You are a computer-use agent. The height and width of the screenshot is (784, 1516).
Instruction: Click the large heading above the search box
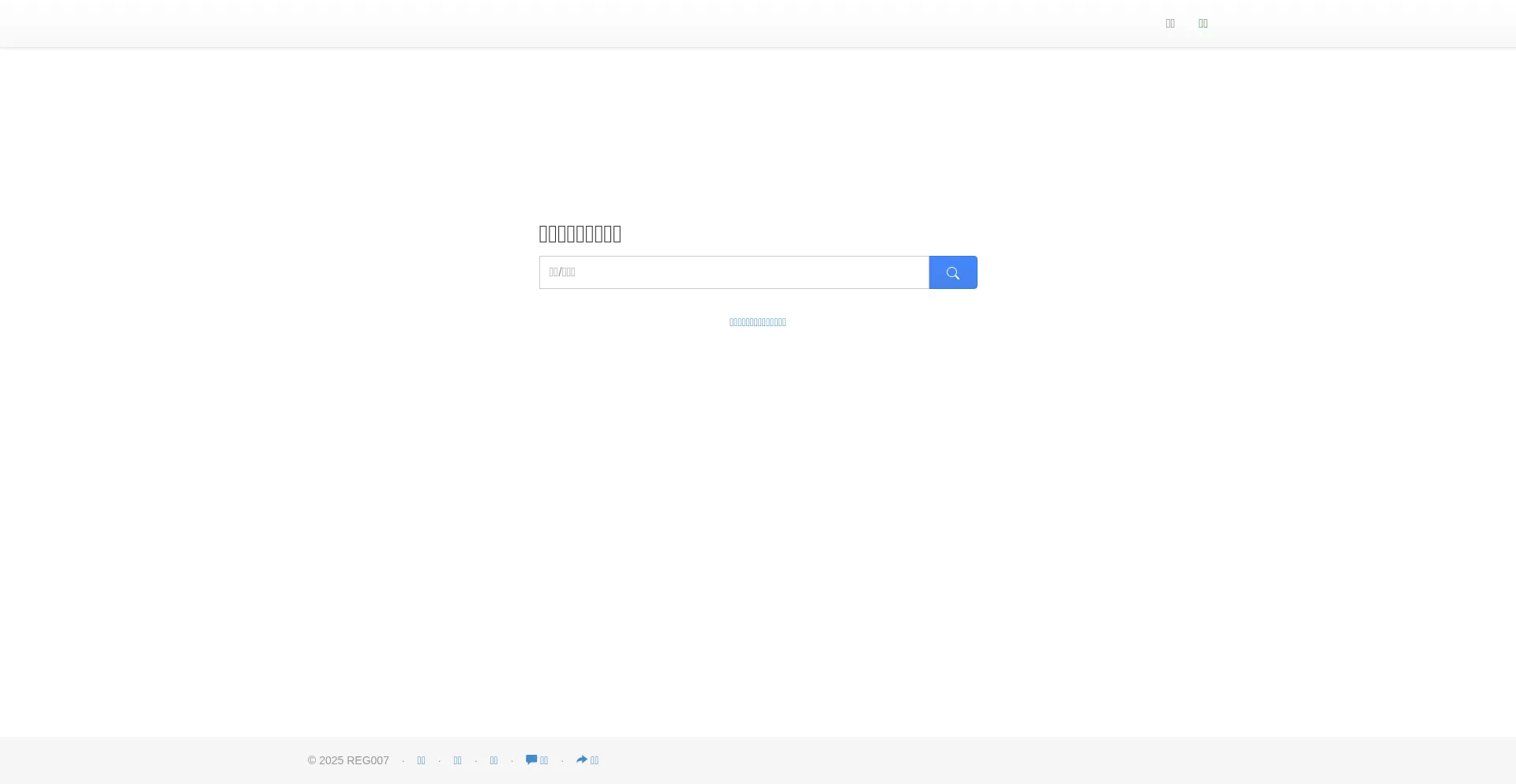coord(580,234)
